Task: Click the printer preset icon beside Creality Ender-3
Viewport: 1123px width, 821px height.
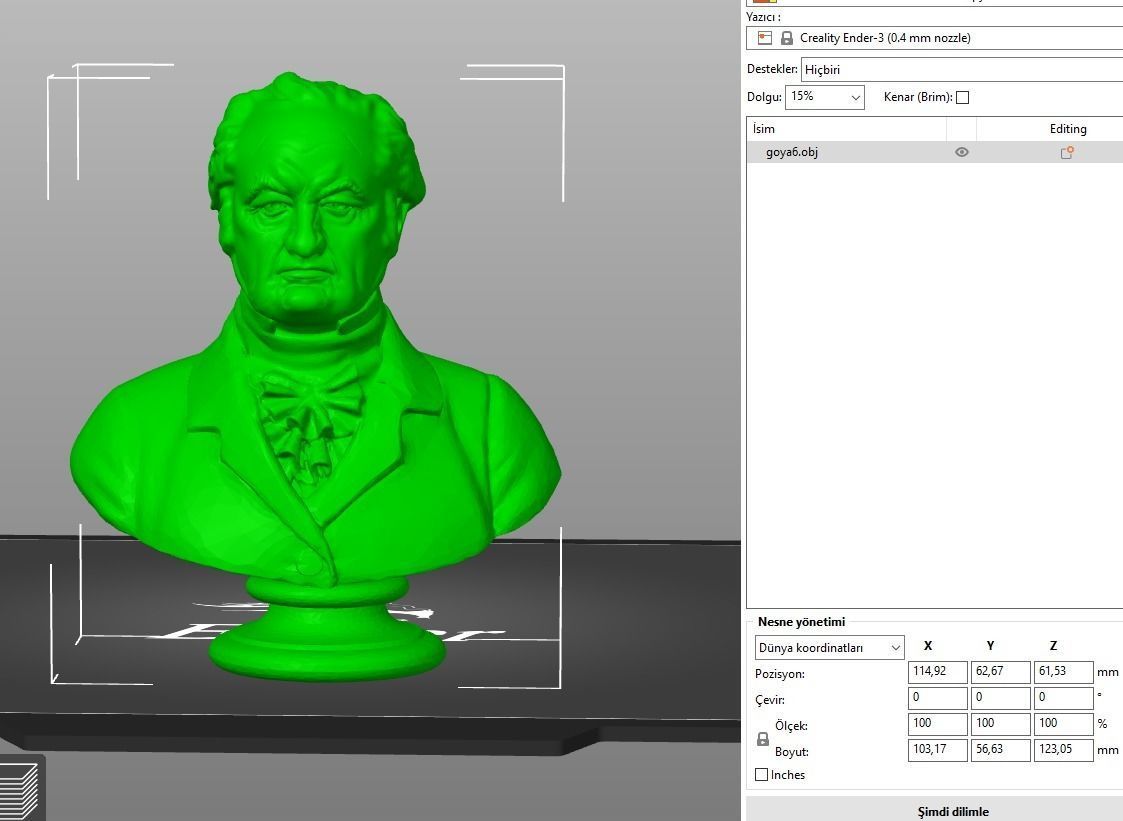Action: [x=764, y=38]
